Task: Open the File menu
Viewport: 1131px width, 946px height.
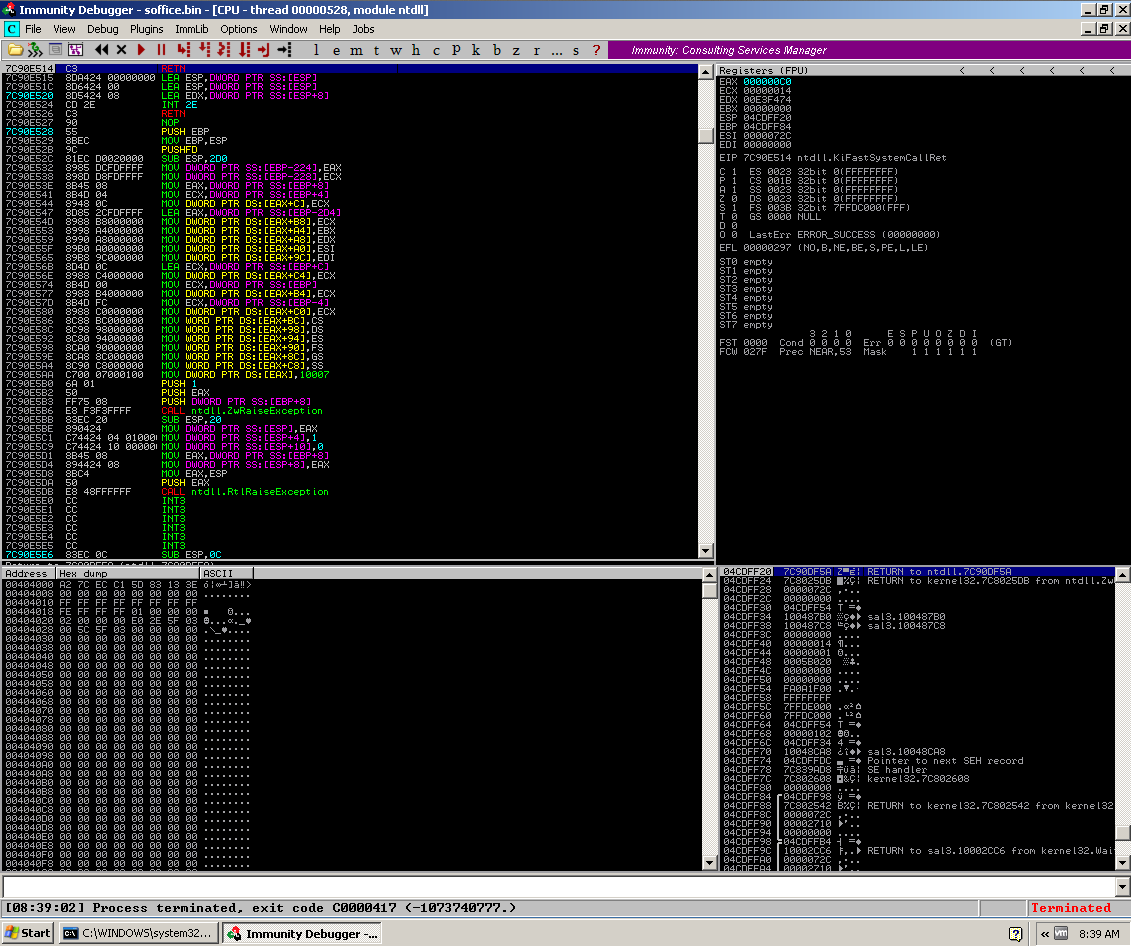Action: click(x=33, y=29)
